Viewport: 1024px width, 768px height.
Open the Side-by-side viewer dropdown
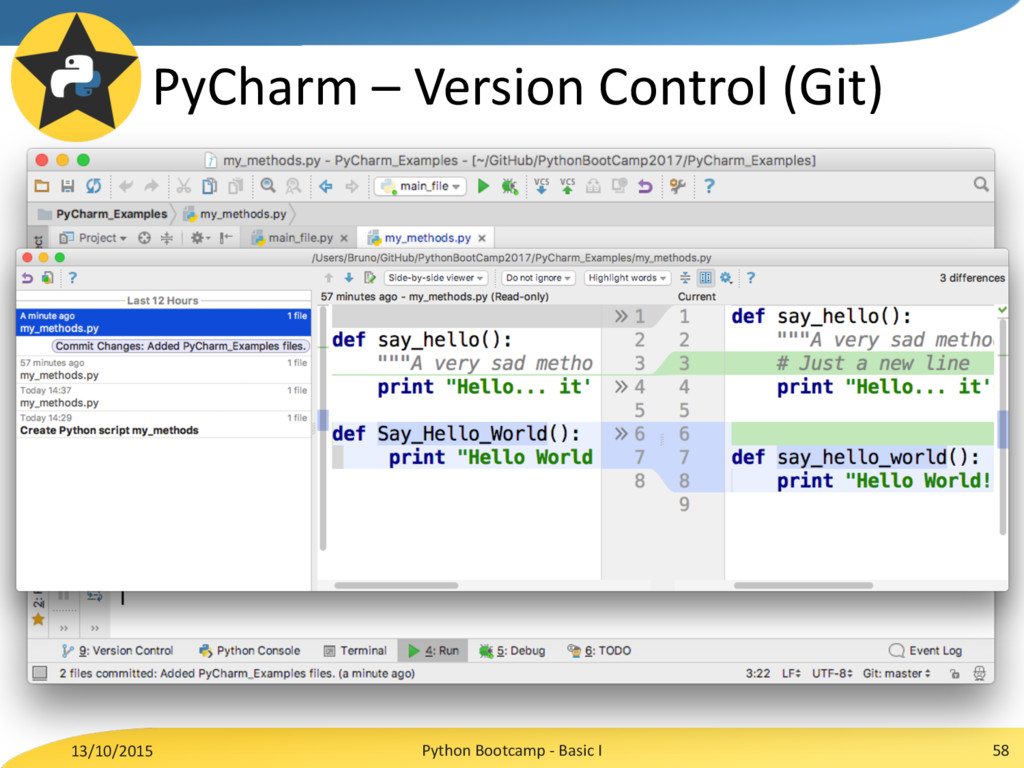[x=435, y=278]
